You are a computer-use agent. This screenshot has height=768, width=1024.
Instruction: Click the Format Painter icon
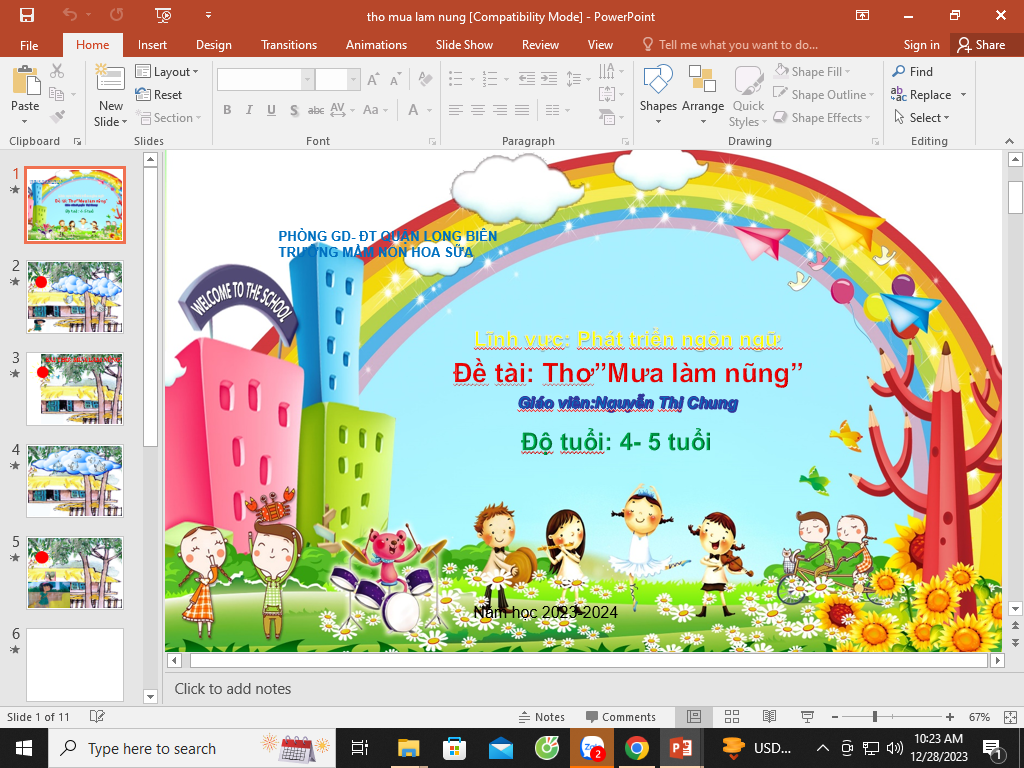tap(57, 117)
